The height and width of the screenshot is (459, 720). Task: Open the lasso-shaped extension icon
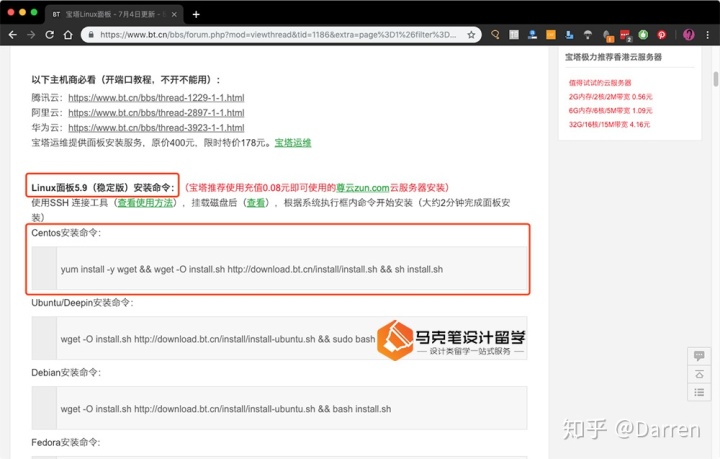tap(495, 35)
